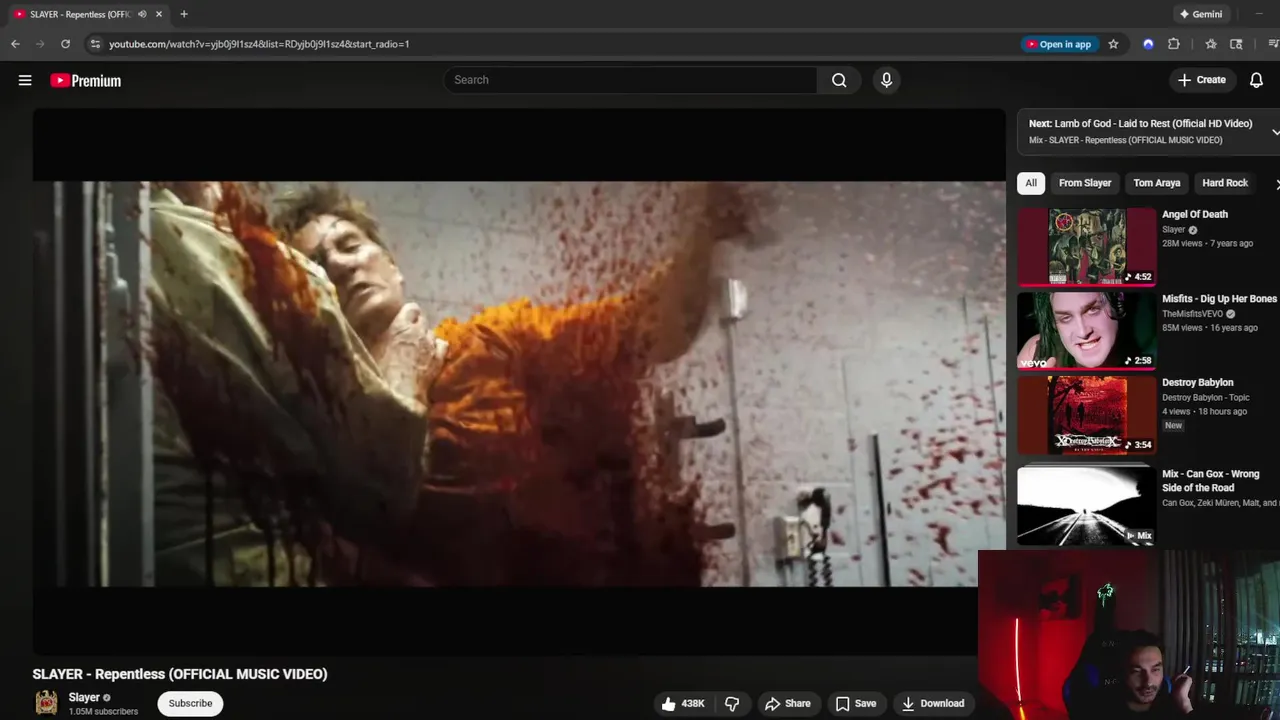Open Destroy Babylon video thumbnail
The width and height of the screenshot is (1280, 720).
[x=1087, y=415]
